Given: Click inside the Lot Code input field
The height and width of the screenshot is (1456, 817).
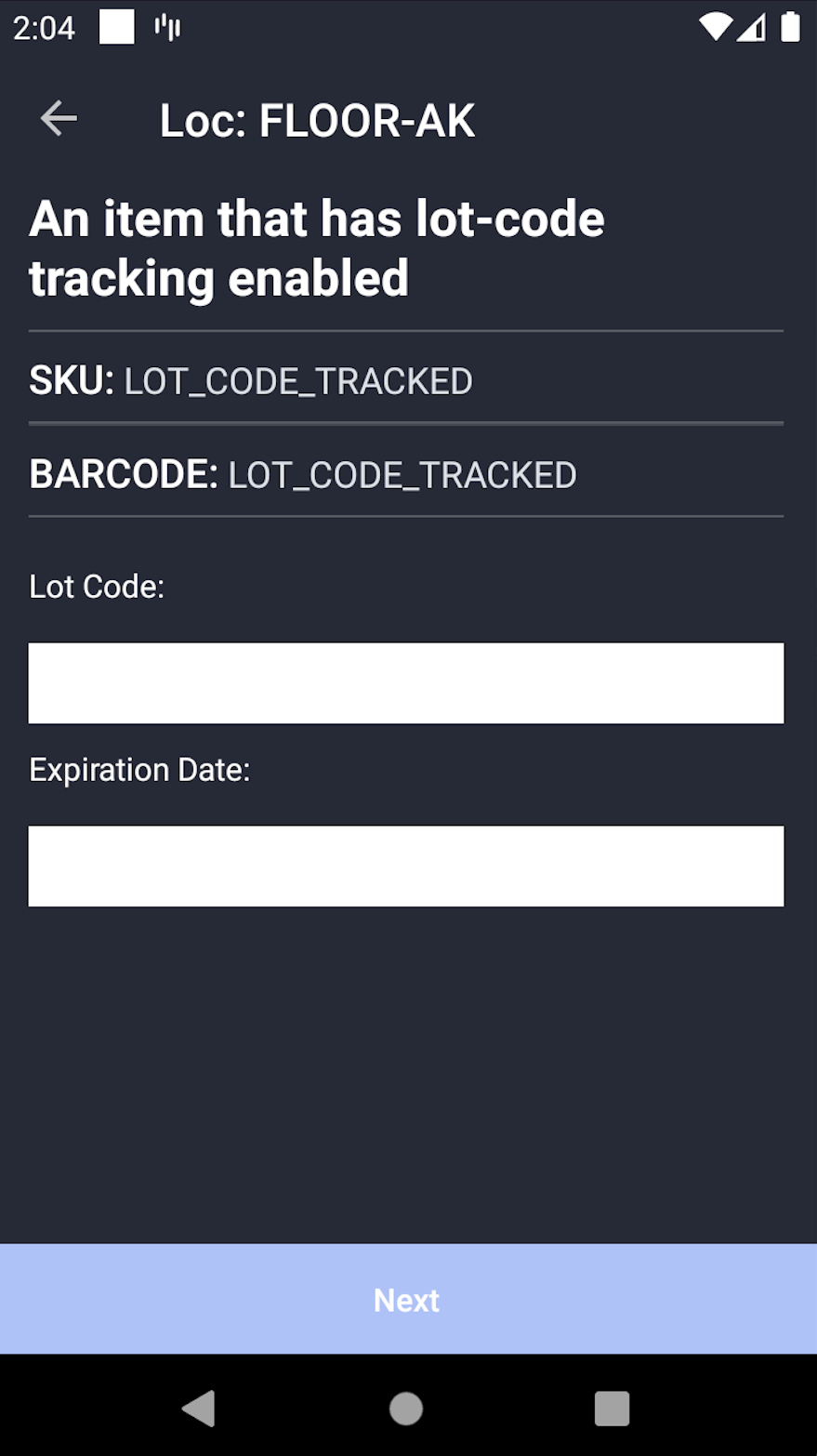Looking at the screenshot, I should (406, 682).
